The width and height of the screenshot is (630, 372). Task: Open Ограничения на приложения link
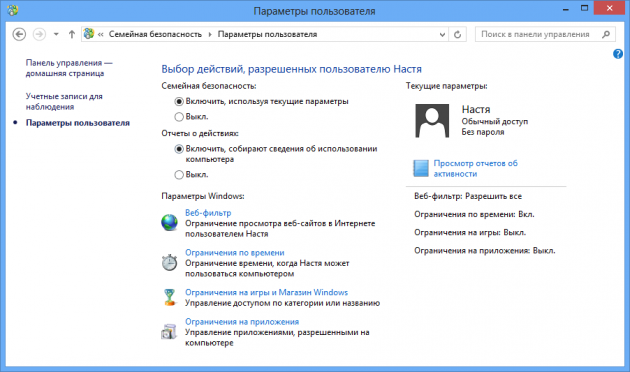click(242, 321)
